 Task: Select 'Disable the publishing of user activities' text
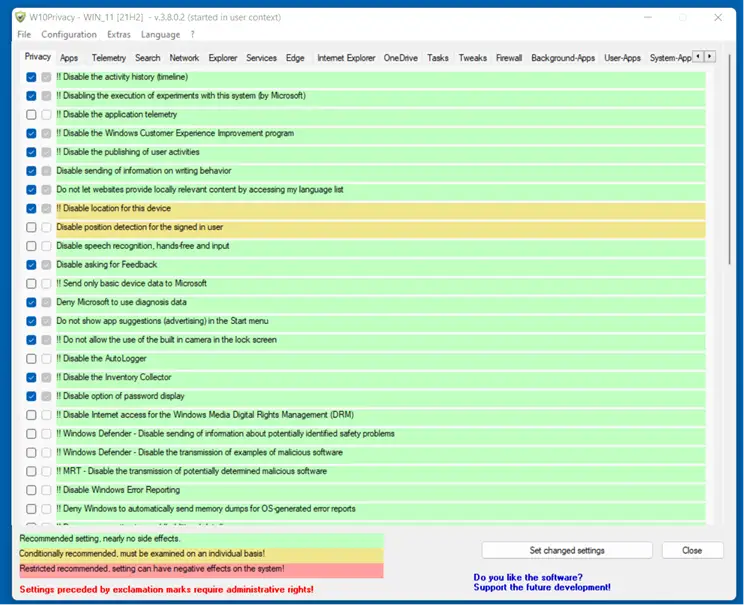128,152
